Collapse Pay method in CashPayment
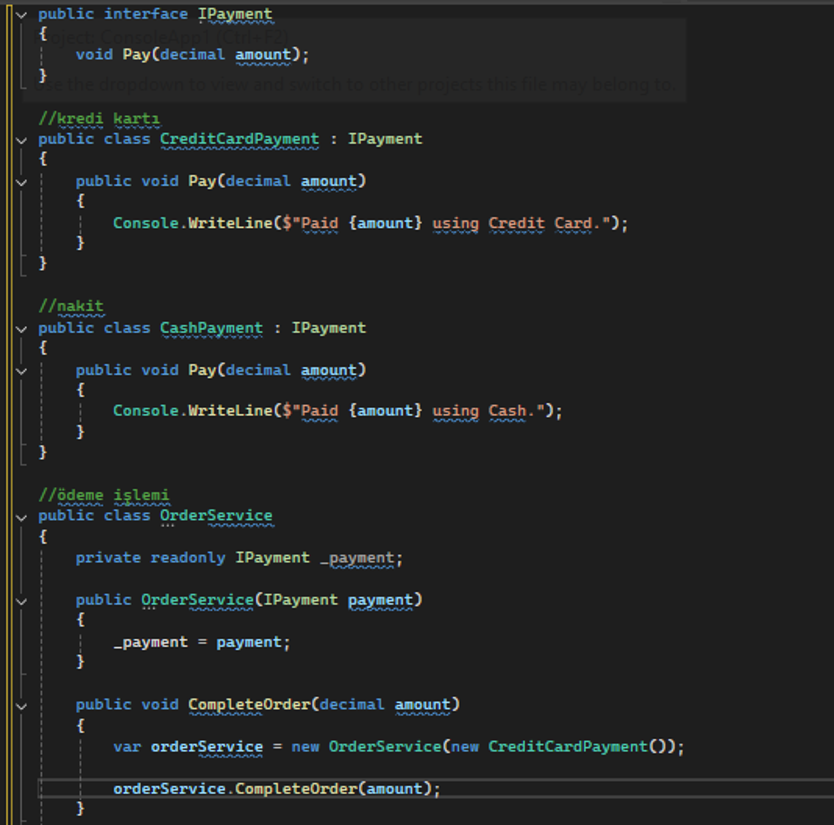The width and height of the screenshot is (834, 825). pos(21,371)
